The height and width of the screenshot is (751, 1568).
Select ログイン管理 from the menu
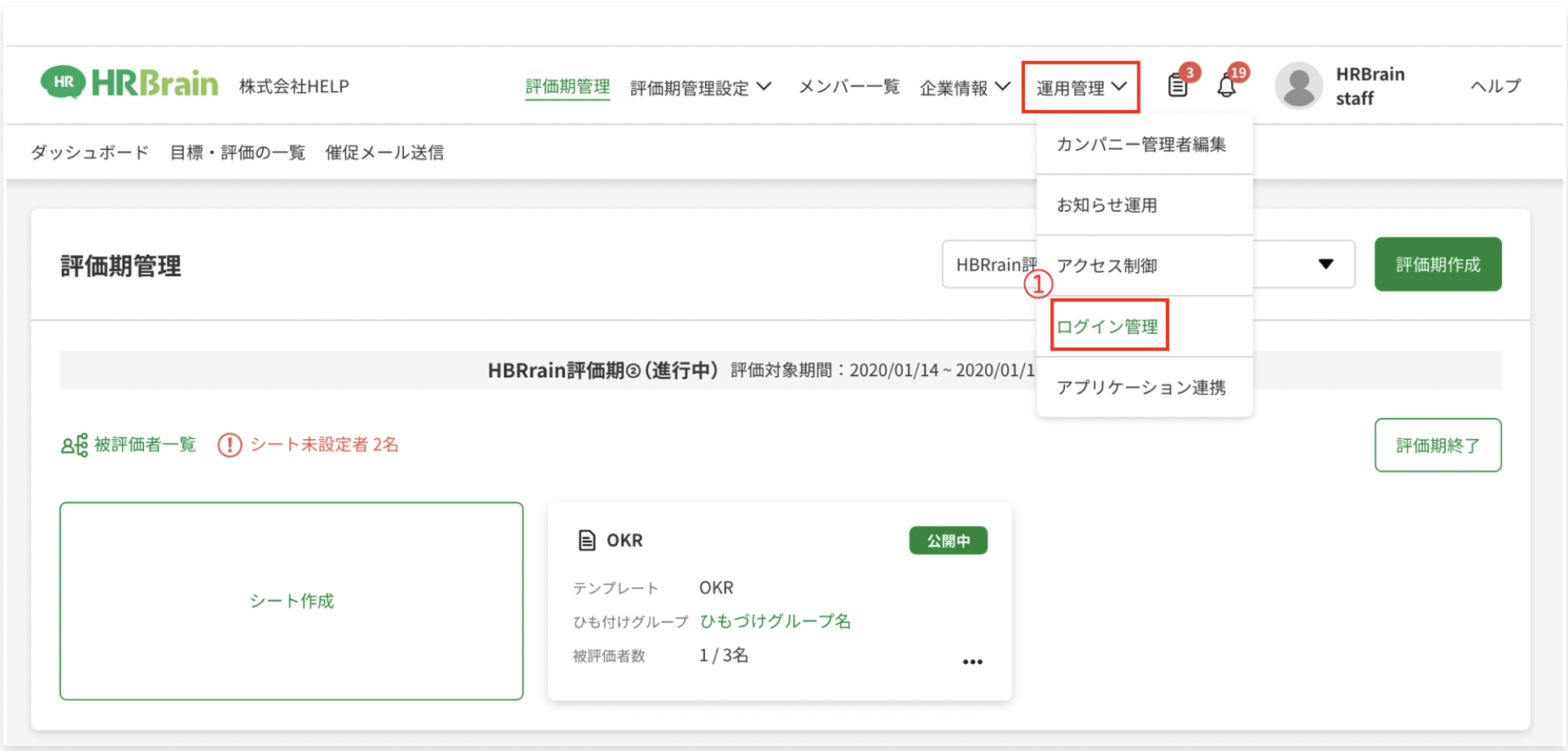(1107, 326)
